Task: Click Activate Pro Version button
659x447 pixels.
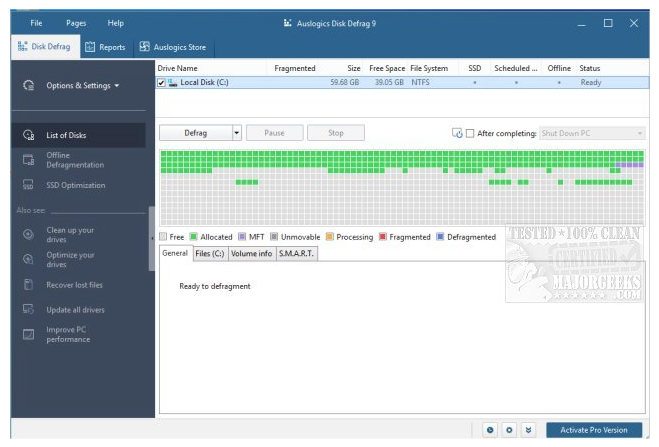Action: pyautogui.click(x=594, y=430)
